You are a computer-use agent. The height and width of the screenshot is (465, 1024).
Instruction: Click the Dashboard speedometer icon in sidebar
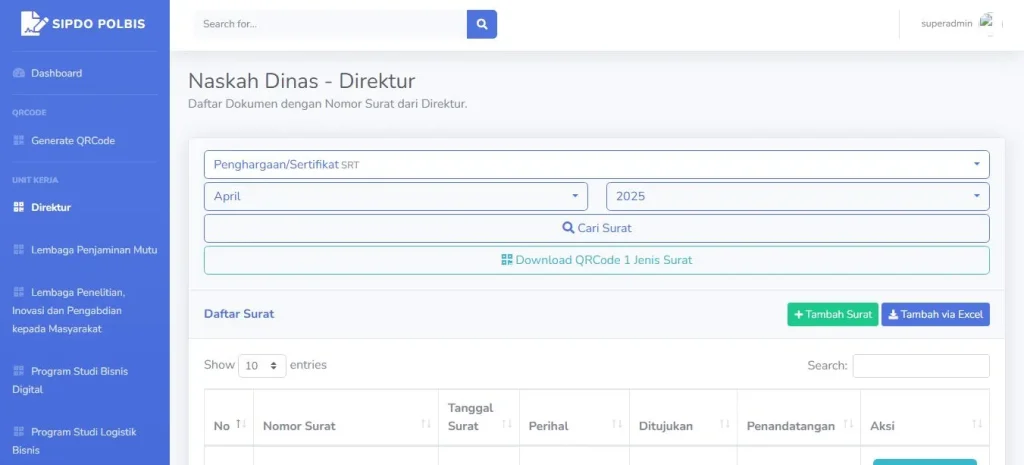18,73
